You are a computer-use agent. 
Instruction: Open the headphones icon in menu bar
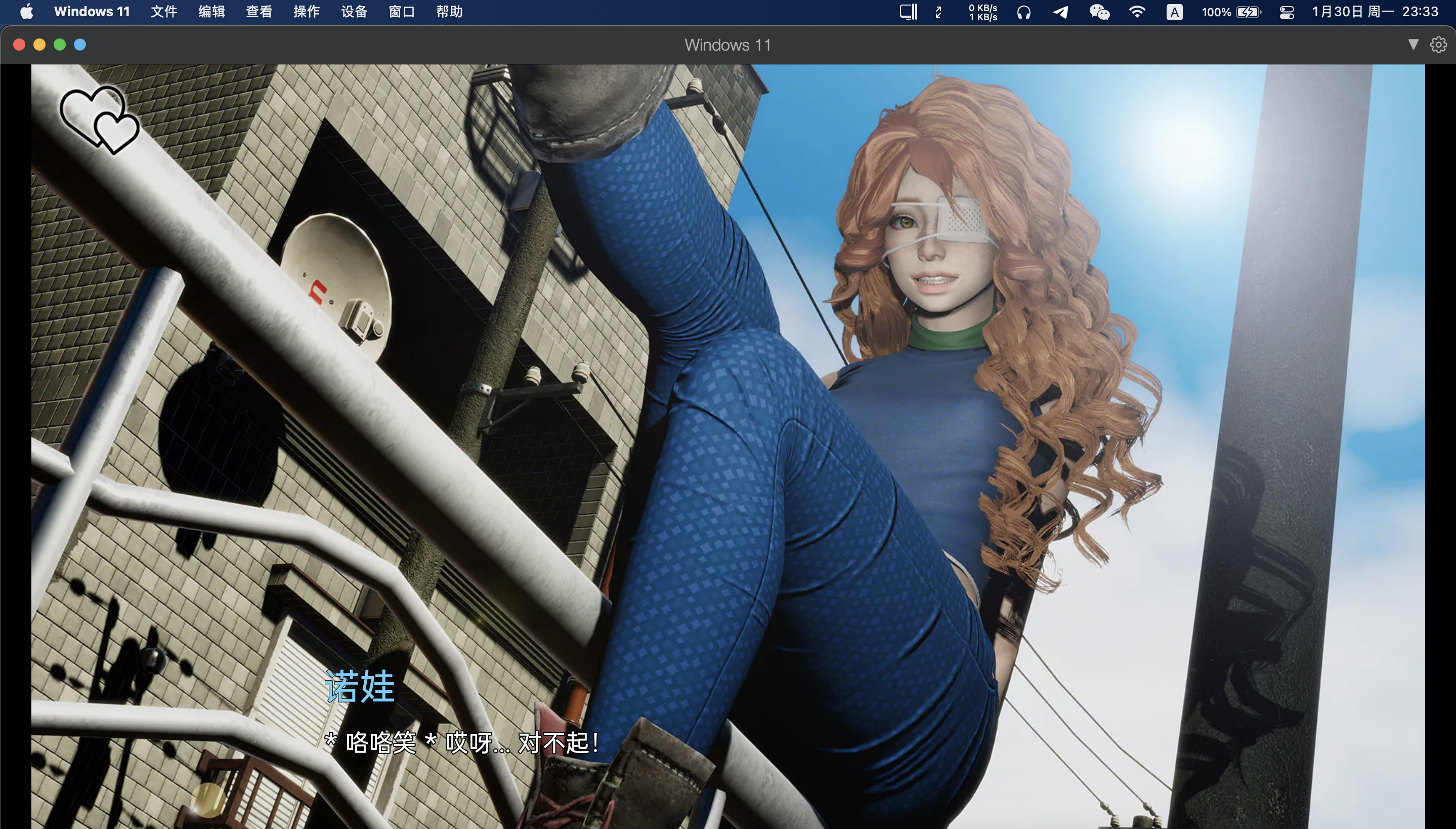point(1023,12)
